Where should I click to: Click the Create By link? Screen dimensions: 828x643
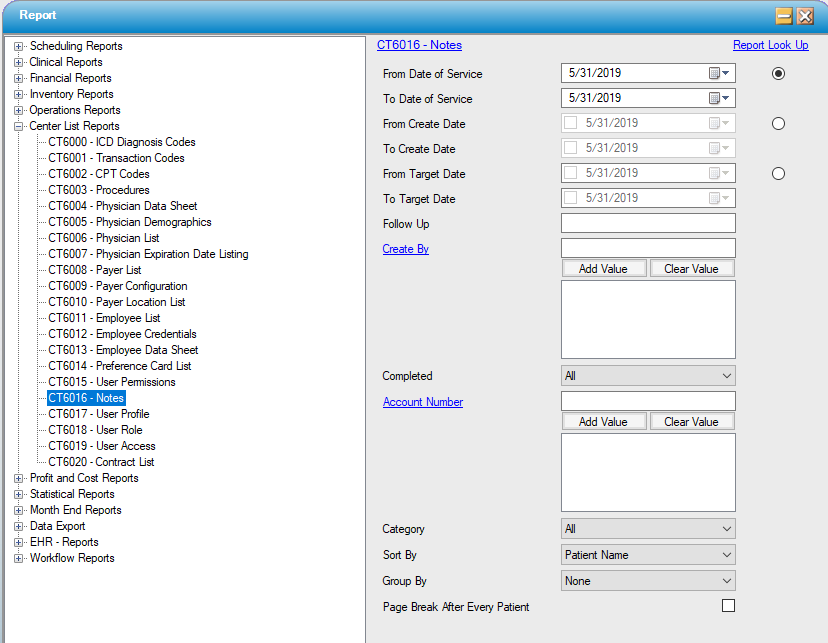coord(405,249)
